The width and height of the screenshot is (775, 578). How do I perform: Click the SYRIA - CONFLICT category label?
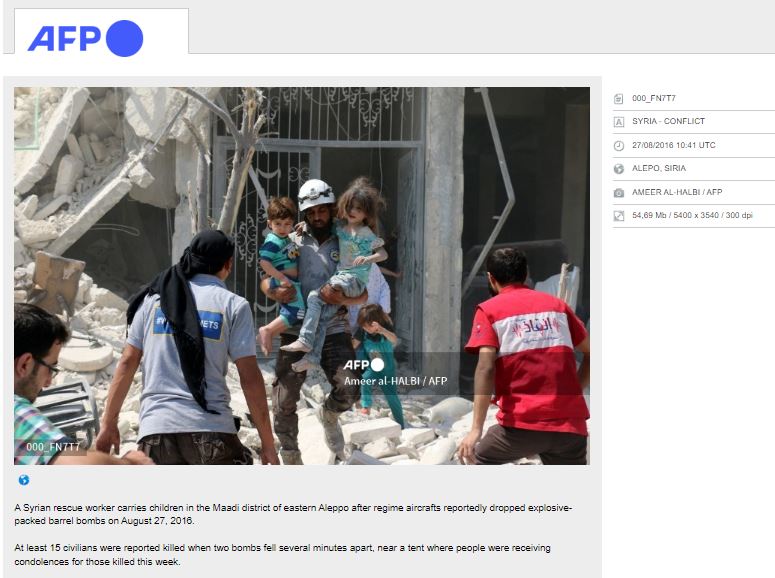[668, 121]
